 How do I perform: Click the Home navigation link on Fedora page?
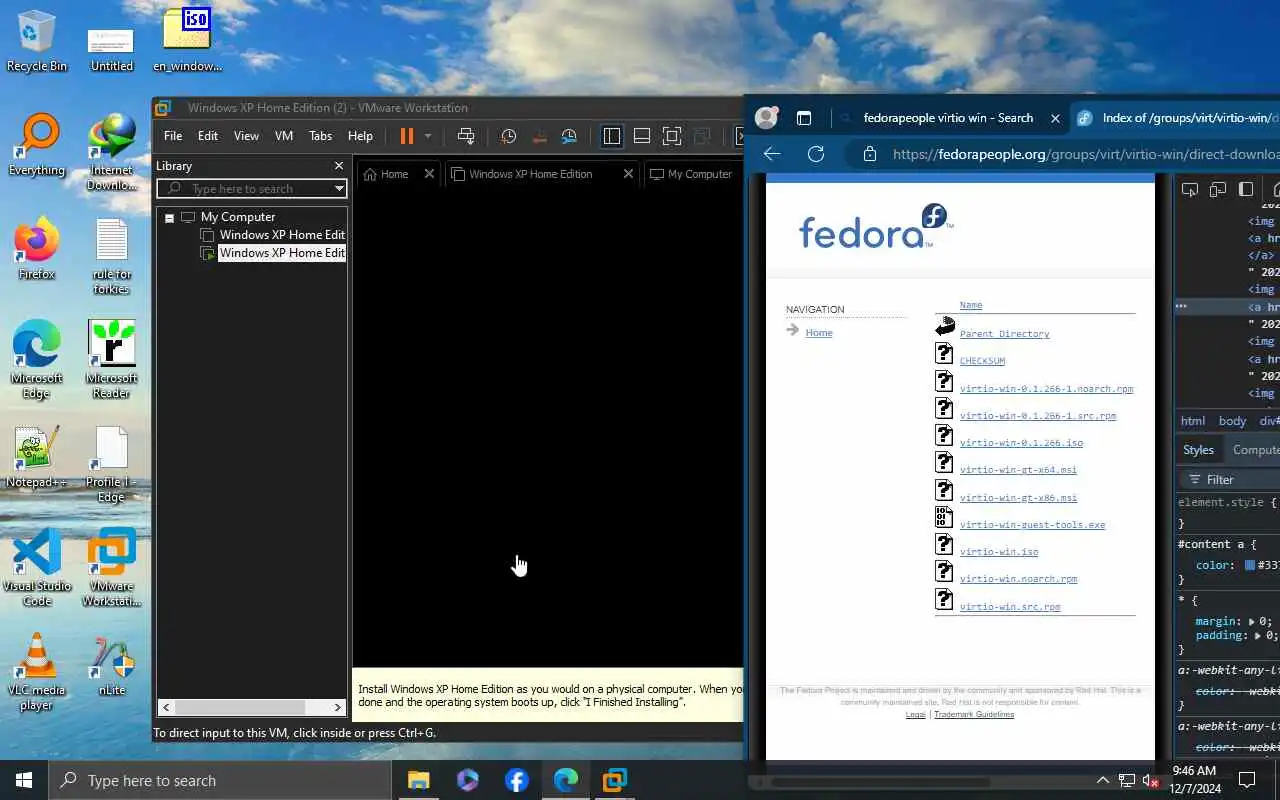(819, 333)
